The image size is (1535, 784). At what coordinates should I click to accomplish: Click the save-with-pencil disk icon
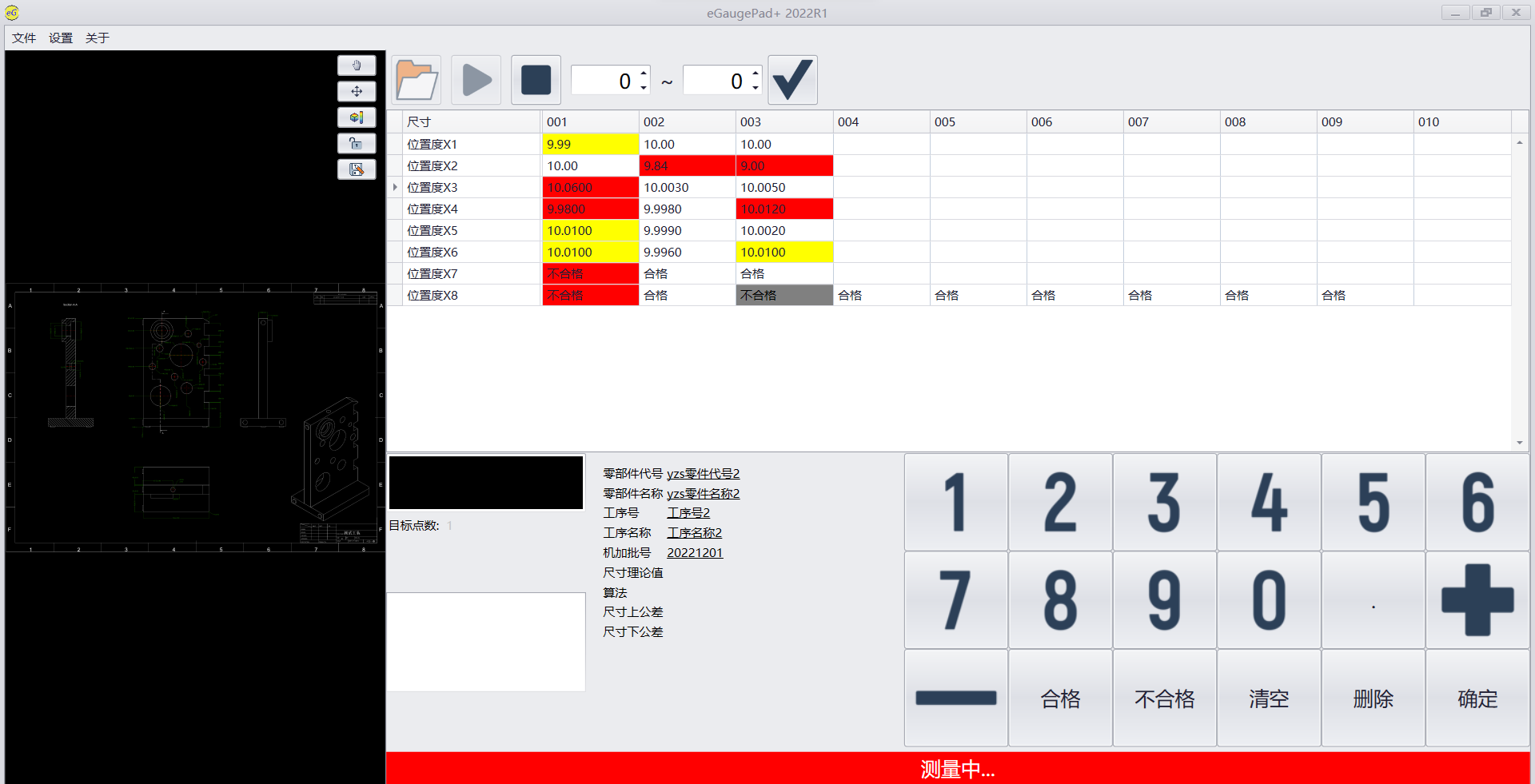click(x=357, y=169)
